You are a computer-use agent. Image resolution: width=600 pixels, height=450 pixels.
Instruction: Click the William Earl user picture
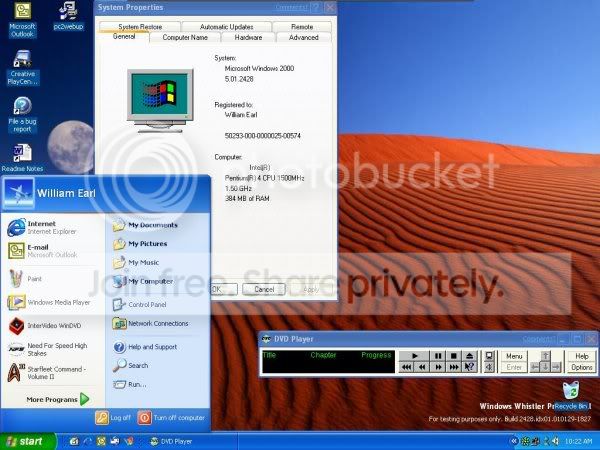pyautogui.click(x=18, y=193)
